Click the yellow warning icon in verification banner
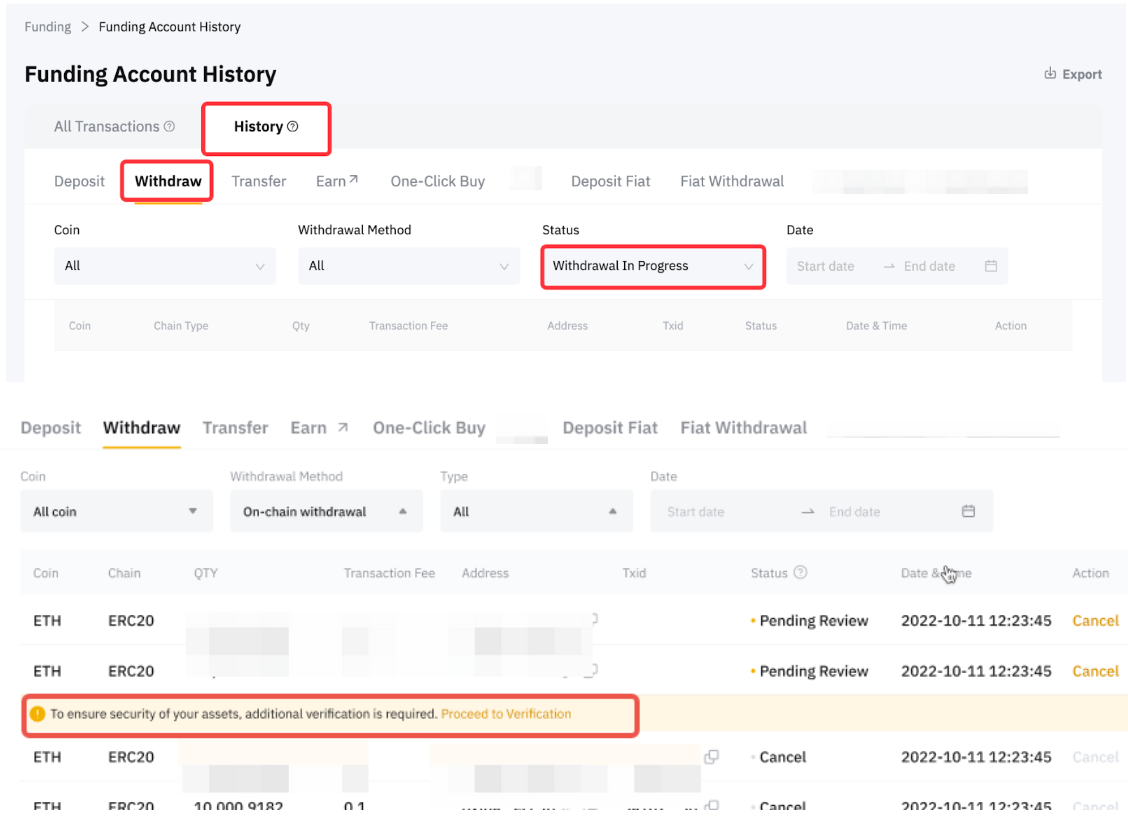Viewport: 1128px width, 818px height. [x=37, y=714]
